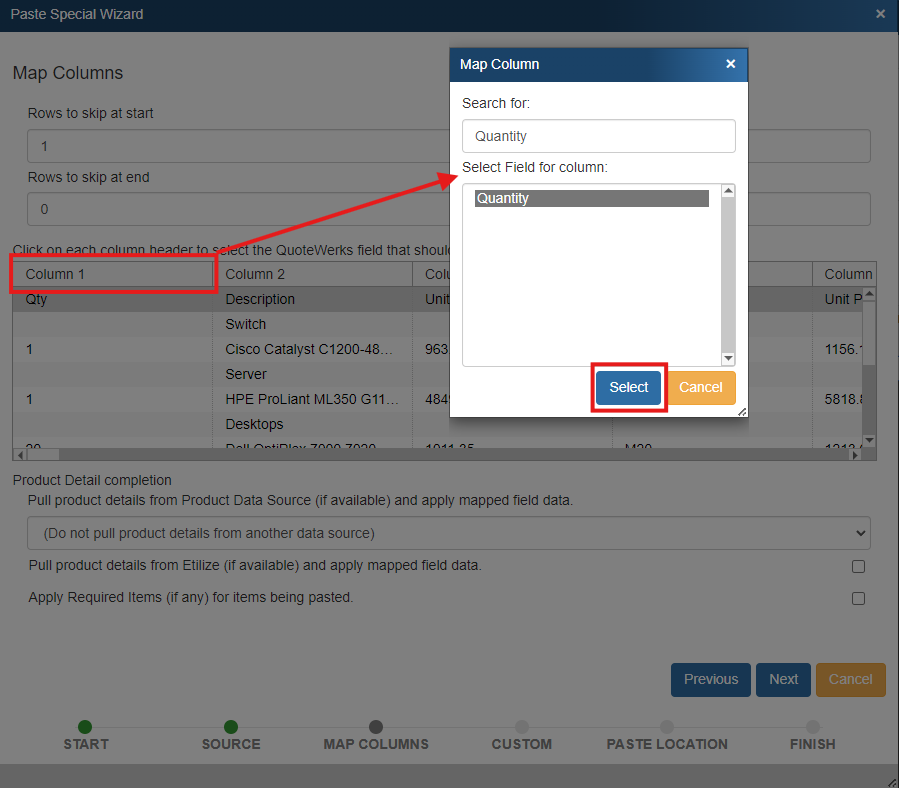The image size is (899, 788).
Task: Cancel the Map Column dialog
Action: 700,388
